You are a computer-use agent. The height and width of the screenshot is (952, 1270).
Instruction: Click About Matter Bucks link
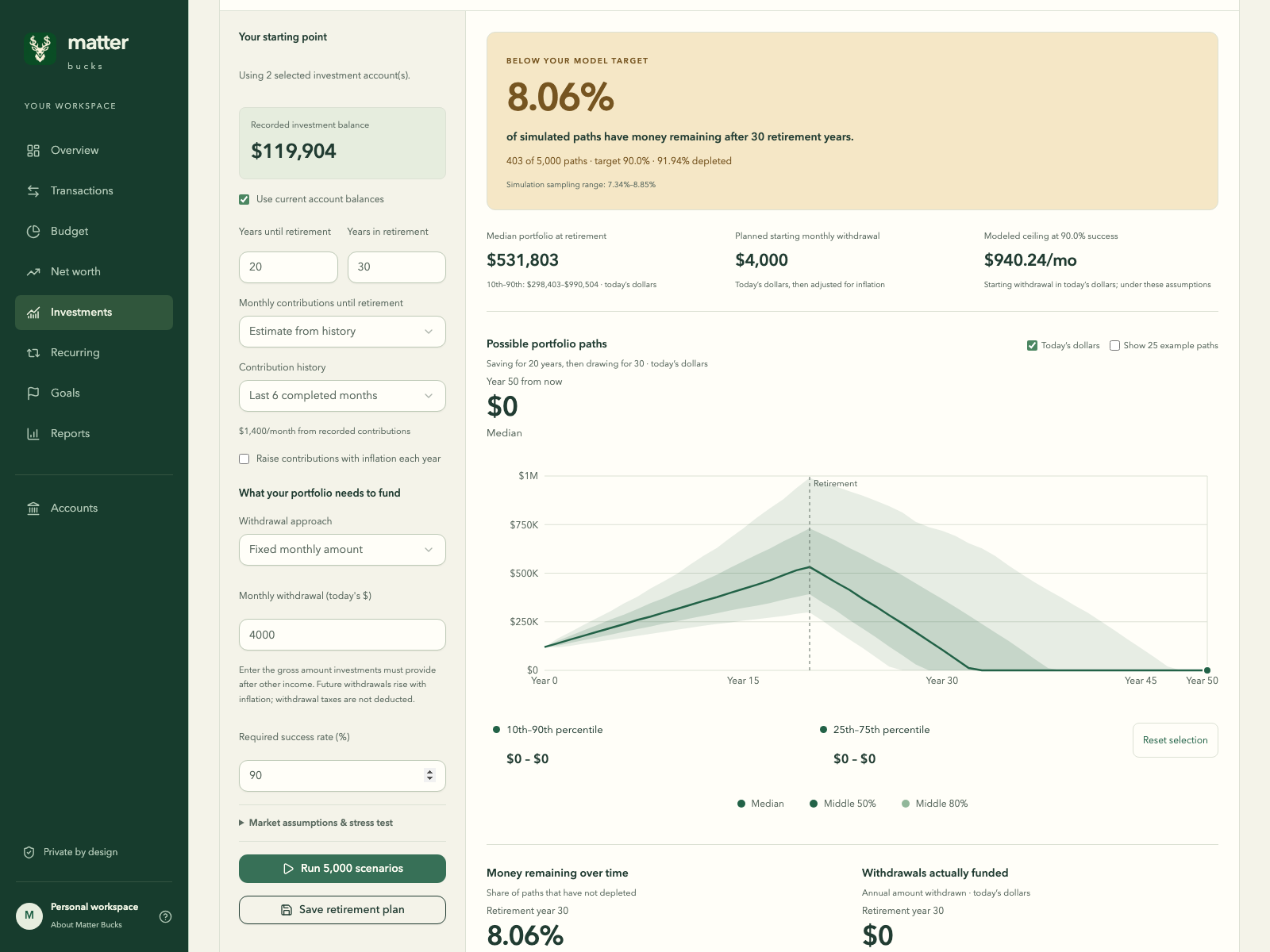tap(87, 925)
